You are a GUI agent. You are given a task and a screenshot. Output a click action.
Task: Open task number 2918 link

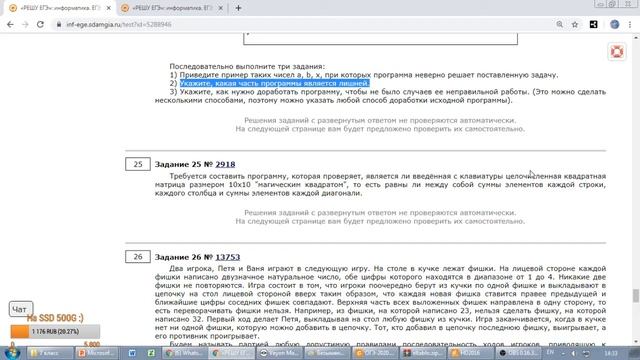point(225,164)
